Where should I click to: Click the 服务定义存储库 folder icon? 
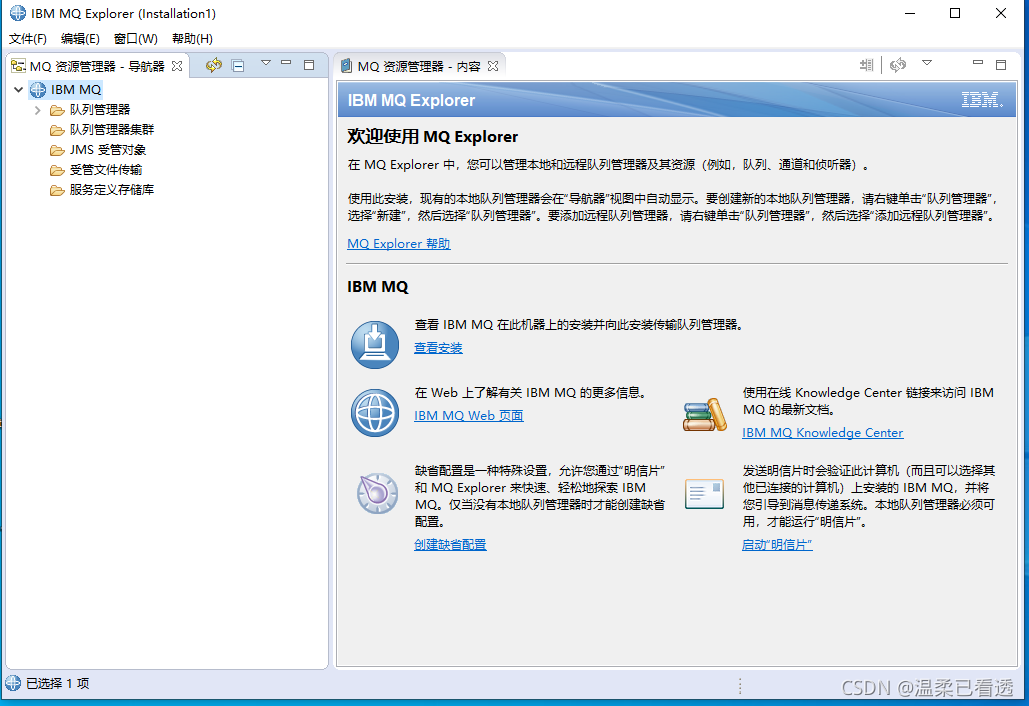point(57,190)
